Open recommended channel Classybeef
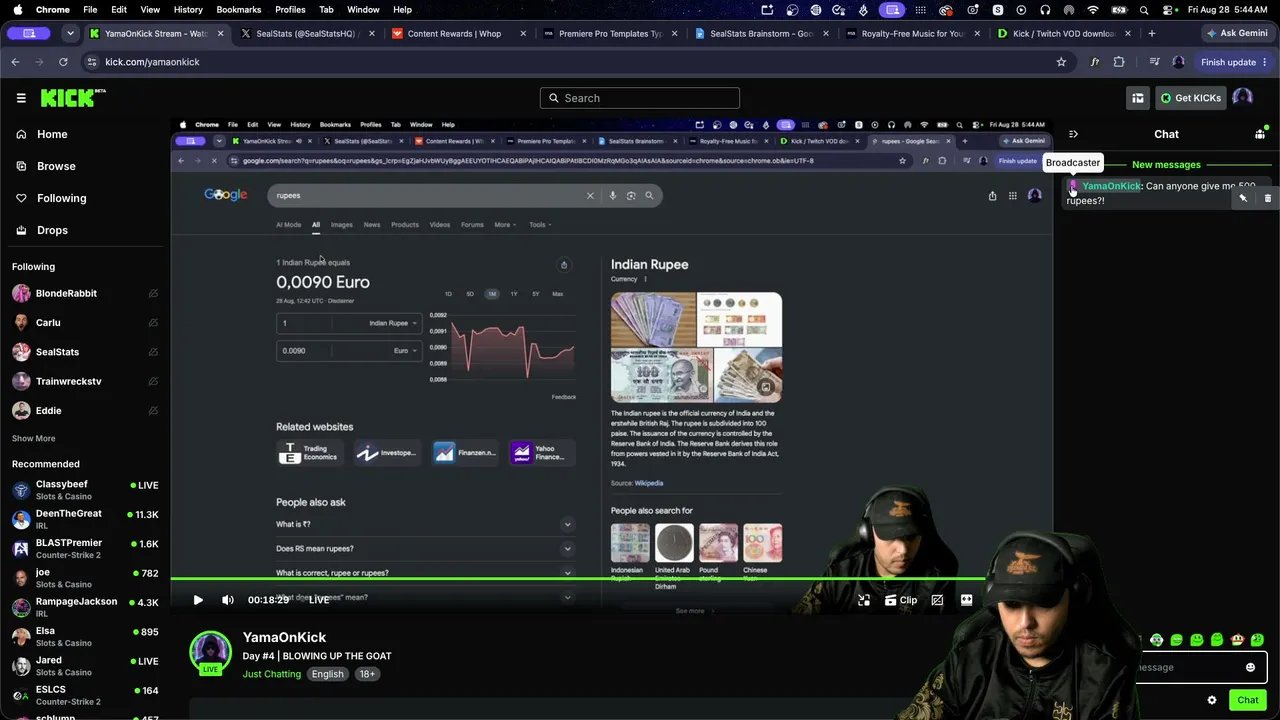 pyautogui.click(x=85, y=490)
